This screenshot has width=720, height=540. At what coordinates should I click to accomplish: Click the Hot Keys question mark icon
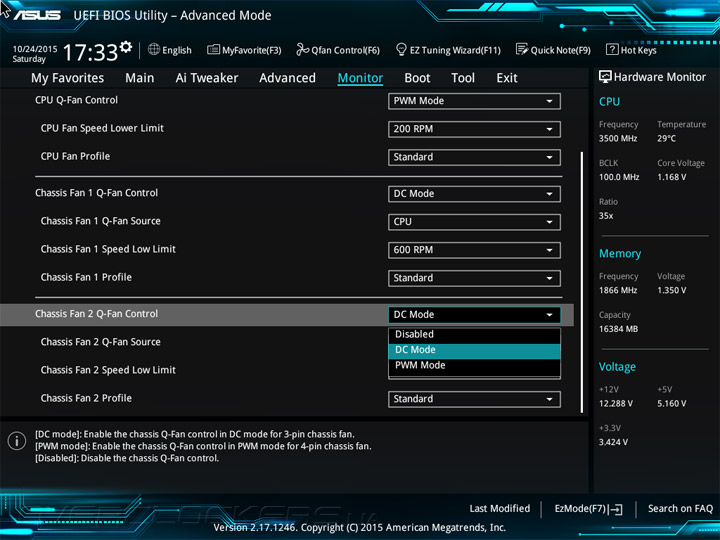(612, 49)
